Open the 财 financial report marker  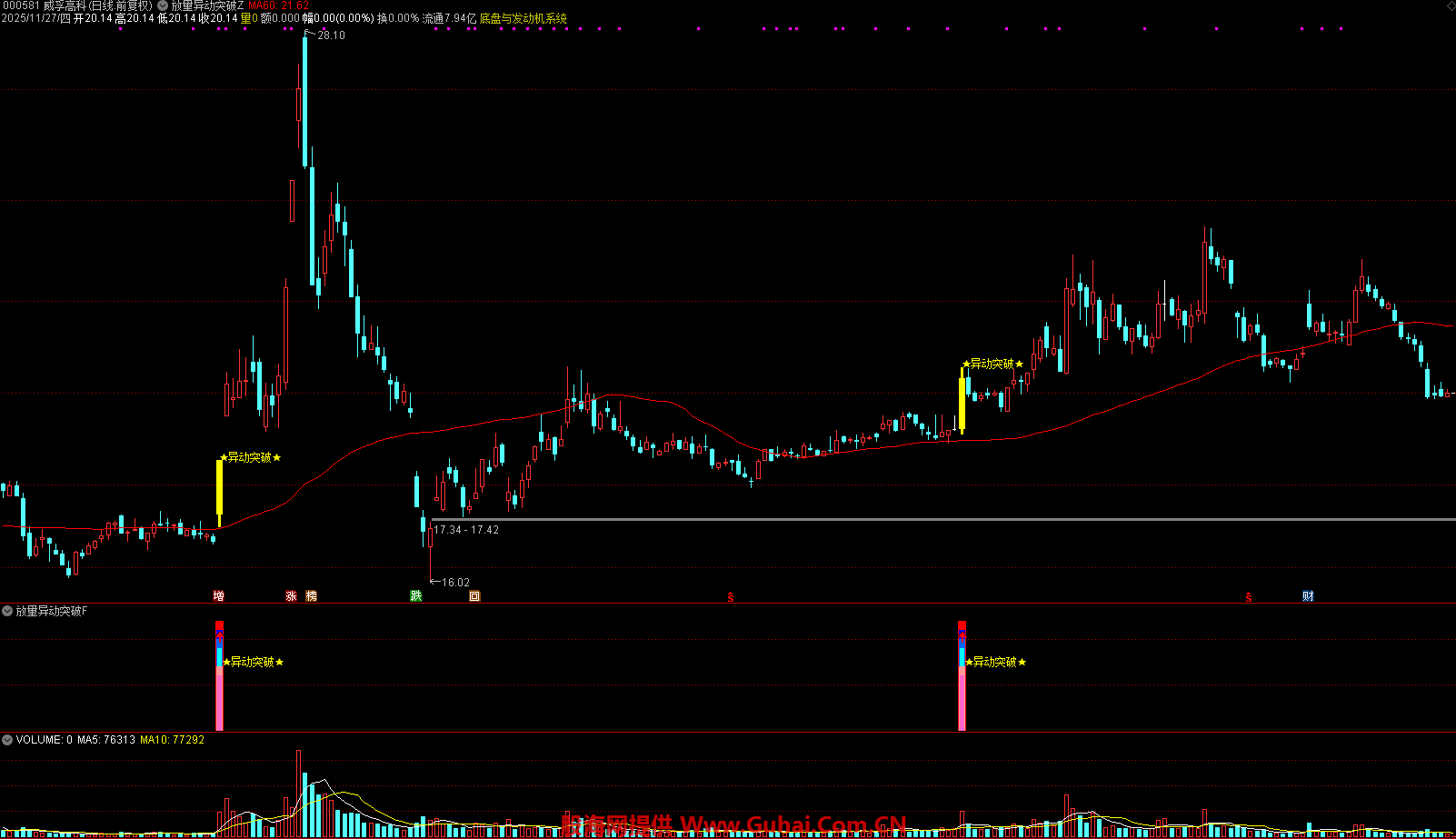[x=1308, y=596]
